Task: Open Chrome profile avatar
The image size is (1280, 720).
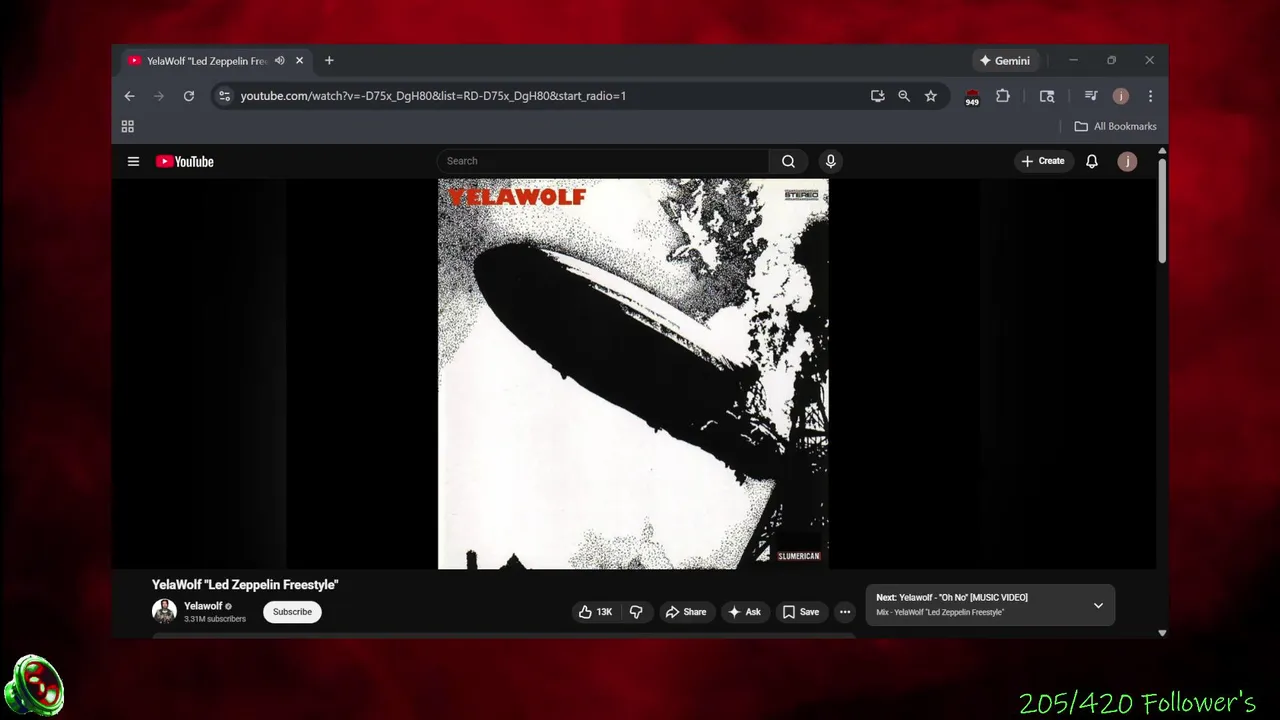Action: tap(1121, 96)
